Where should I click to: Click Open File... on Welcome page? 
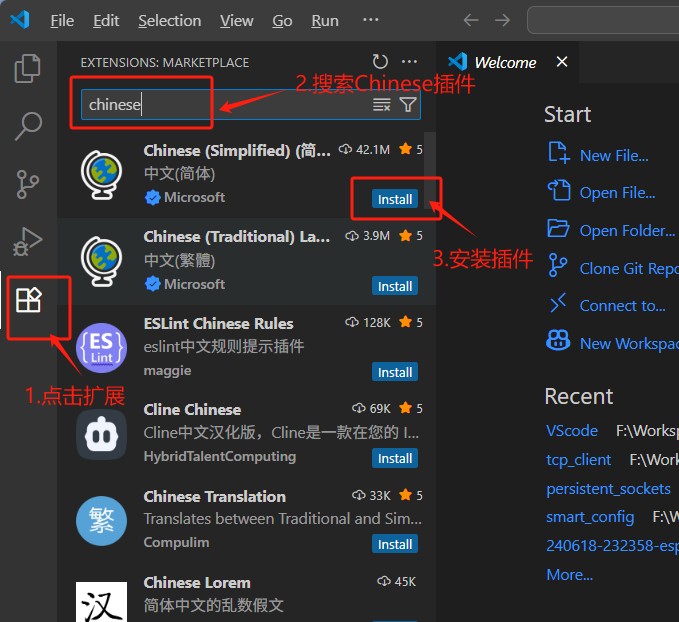pyautogui.click(x=617, y=193)
